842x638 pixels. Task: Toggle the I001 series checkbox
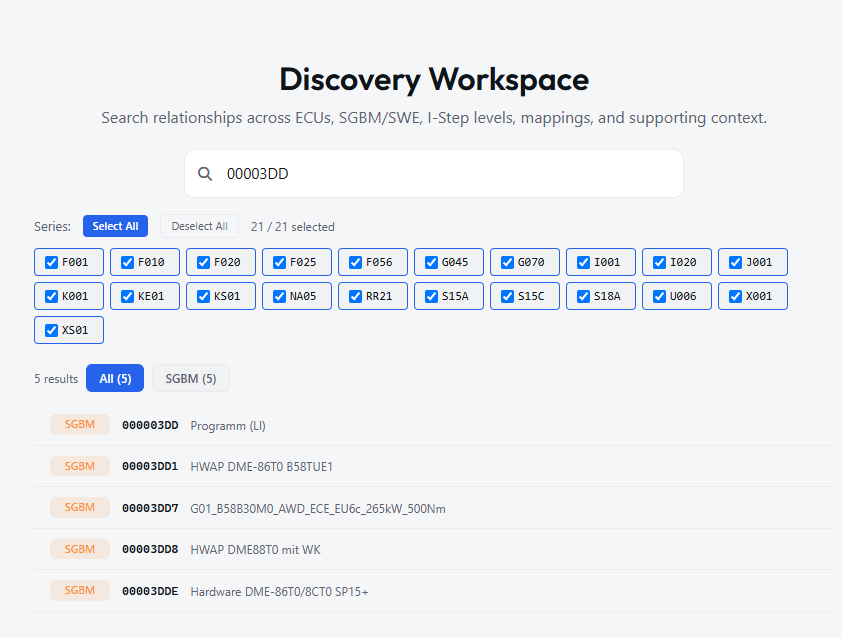[584, 262]
